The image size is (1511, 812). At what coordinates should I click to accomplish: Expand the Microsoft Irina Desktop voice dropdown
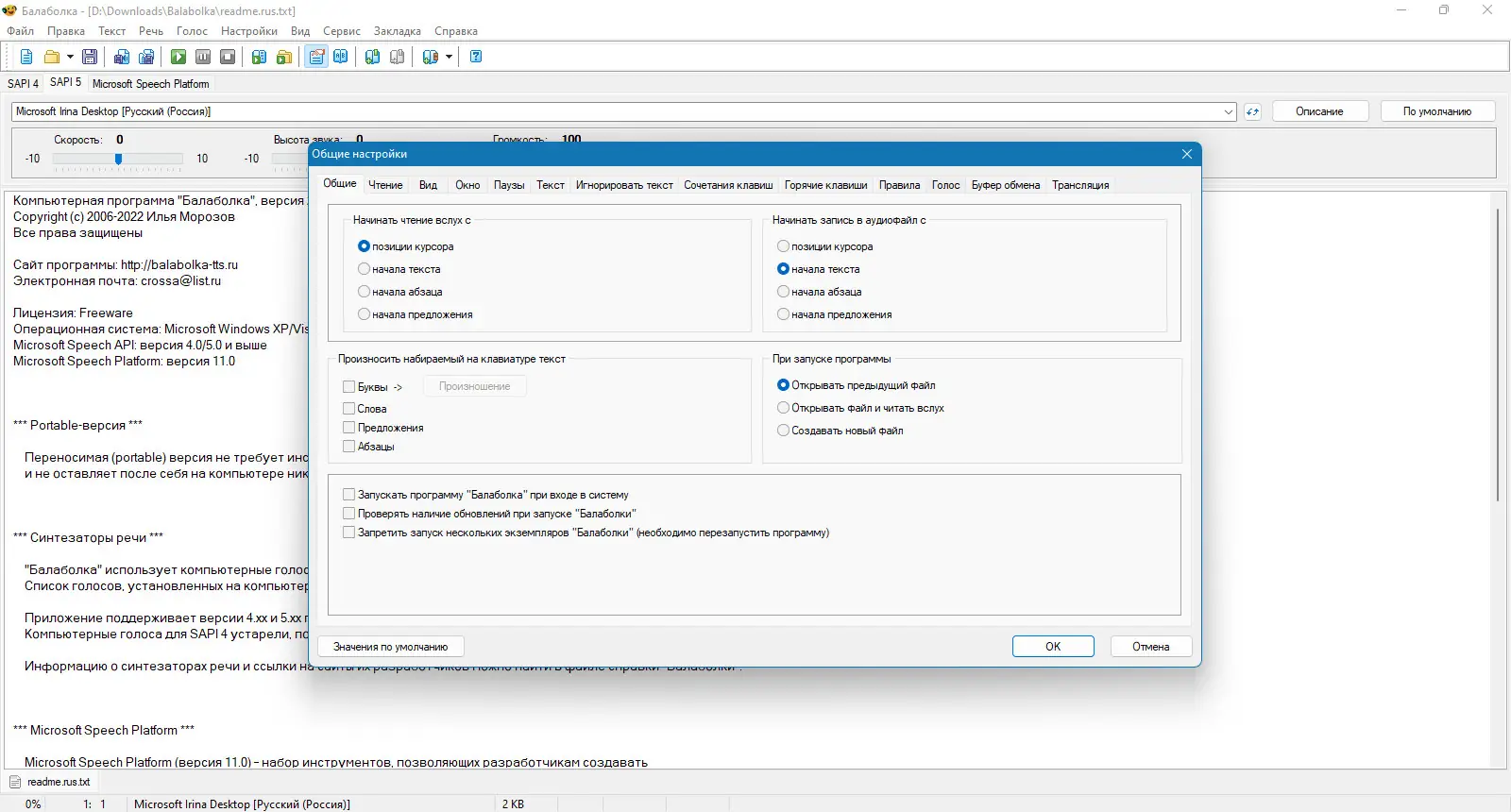(x=1229, y=111)
